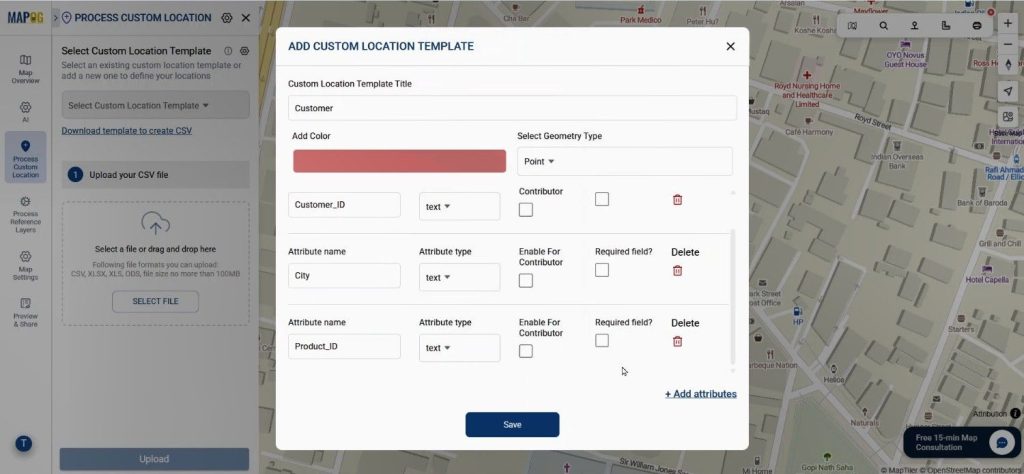Close the Process Custom Location panel
This screenshot has width=1024, height=474.
click(x=246, y=18)
